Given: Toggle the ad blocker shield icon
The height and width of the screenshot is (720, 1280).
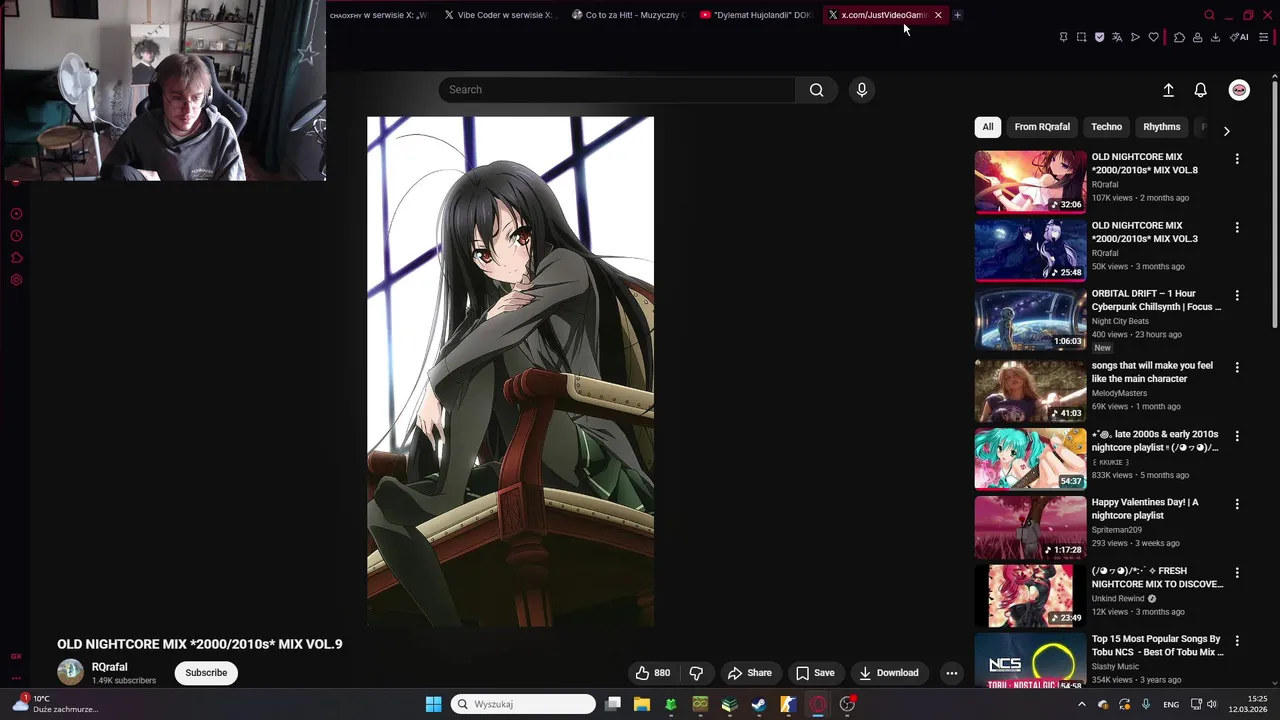Looking at the screenshot, I should (1099, 37).
